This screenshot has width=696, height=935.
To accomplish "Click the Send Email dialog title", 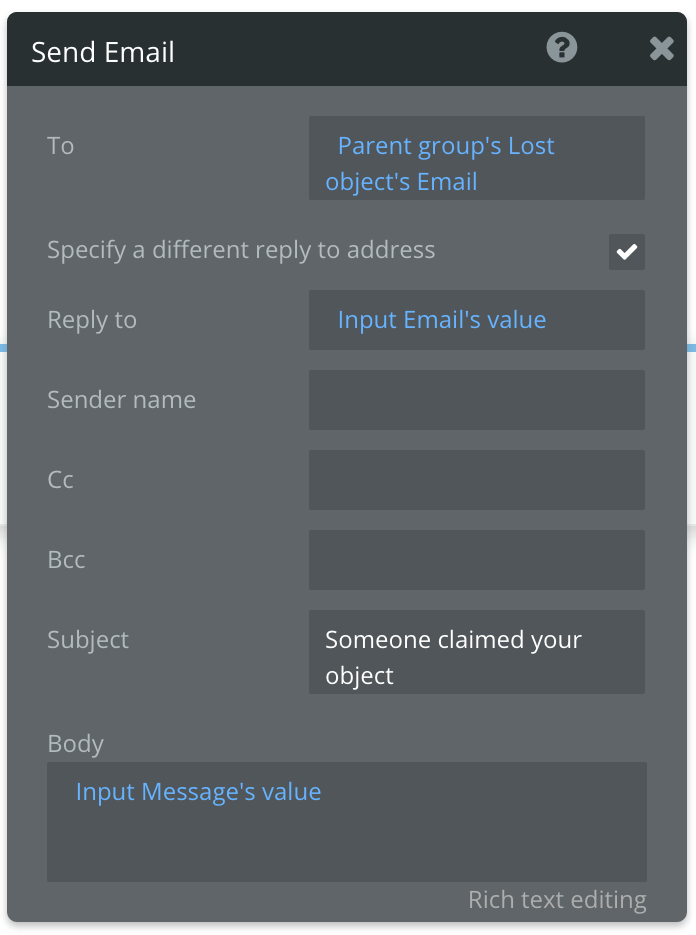I will pyautogui.click(x=104, y=51).
